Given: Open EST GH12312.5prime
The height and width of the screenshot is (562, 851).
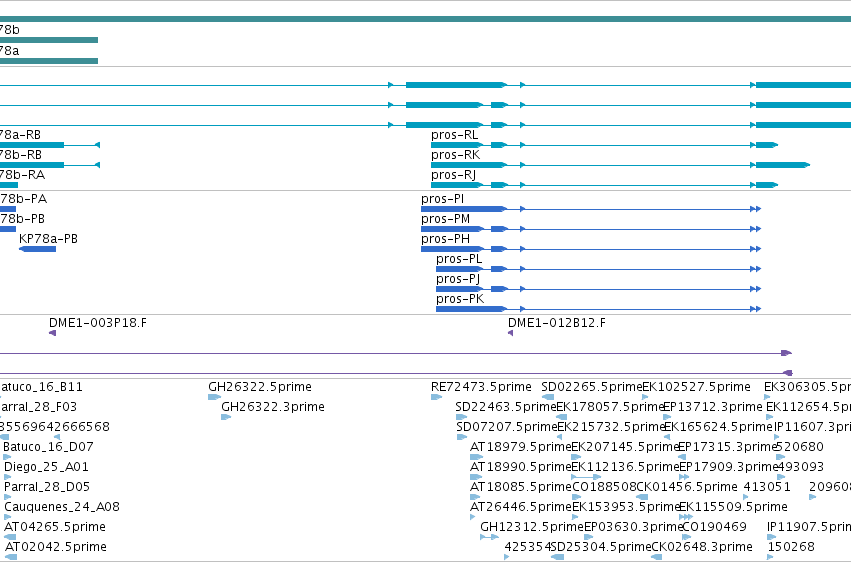Looking at the screenshot, I should pyautogui.click(x=531, y=527).
